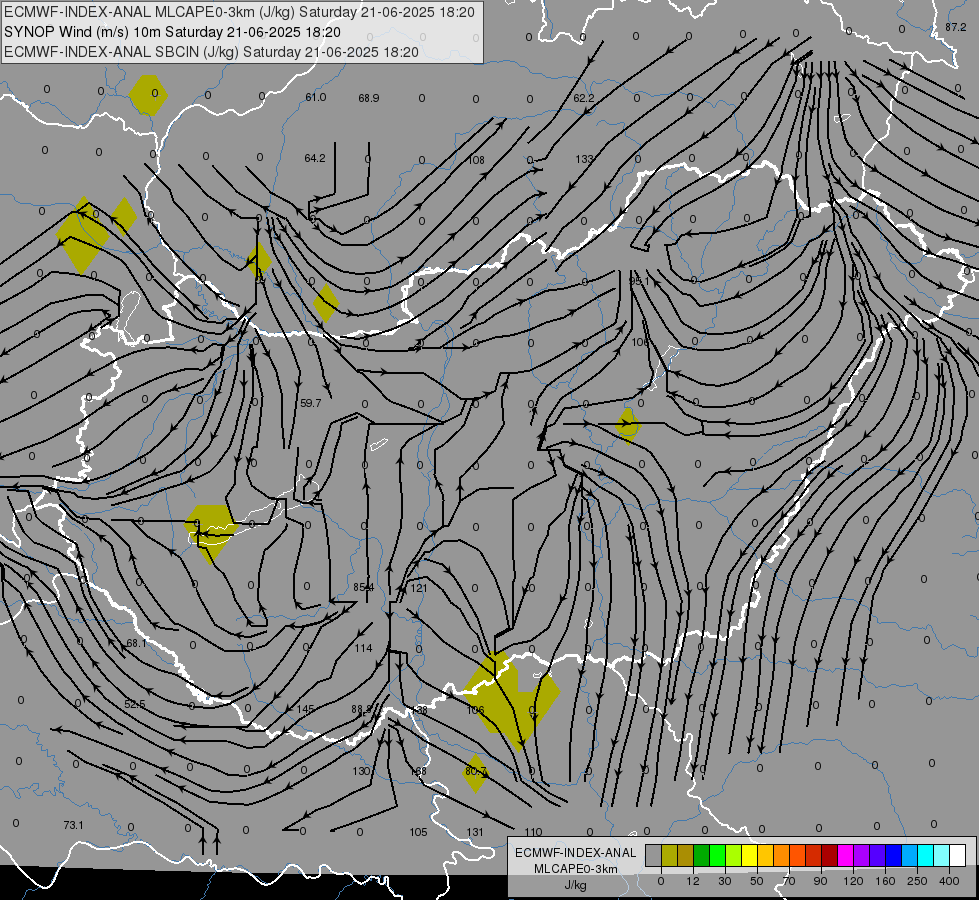Click the '105' value on the map
The width and height of the screenshot is (979, 900).
tap(418, 833)
